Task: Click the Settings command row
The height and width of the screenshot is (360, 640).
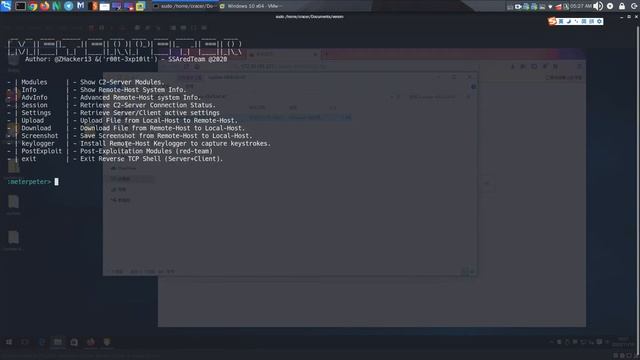Action: 113,113
